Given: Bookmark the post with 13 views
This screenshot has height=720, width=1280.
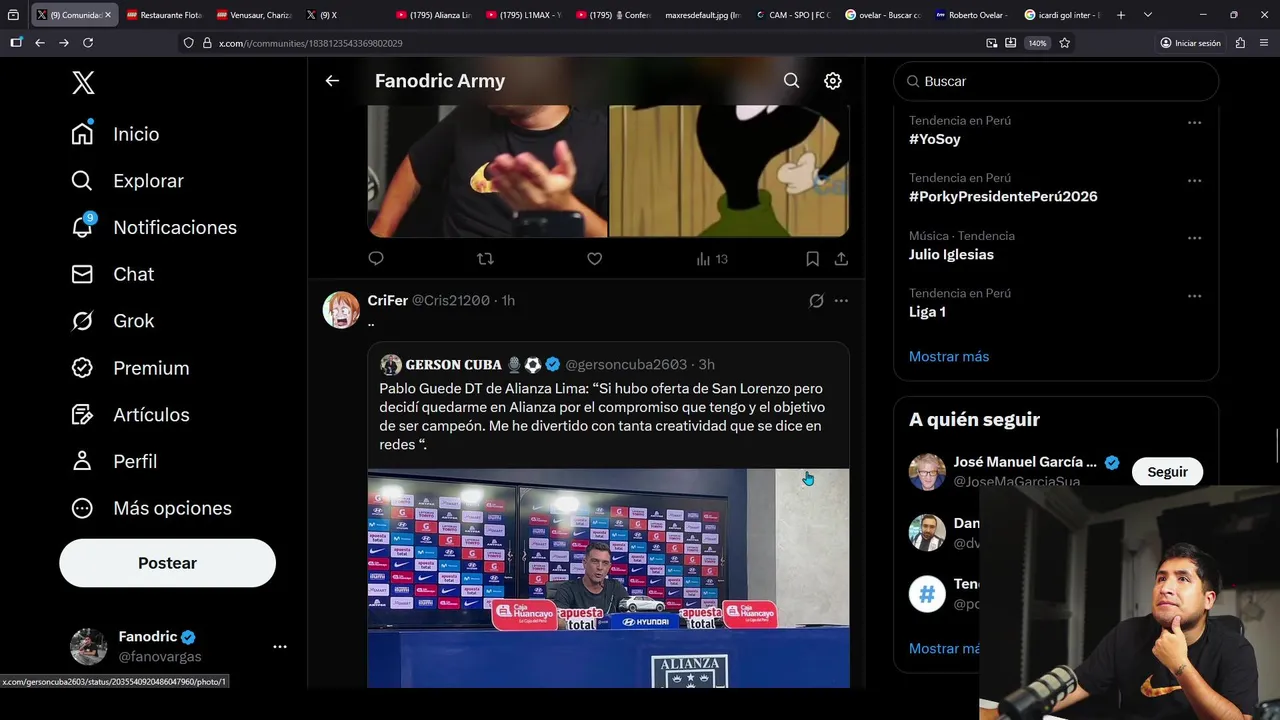Looking at the screenshot, I should (x=812, y=259).
